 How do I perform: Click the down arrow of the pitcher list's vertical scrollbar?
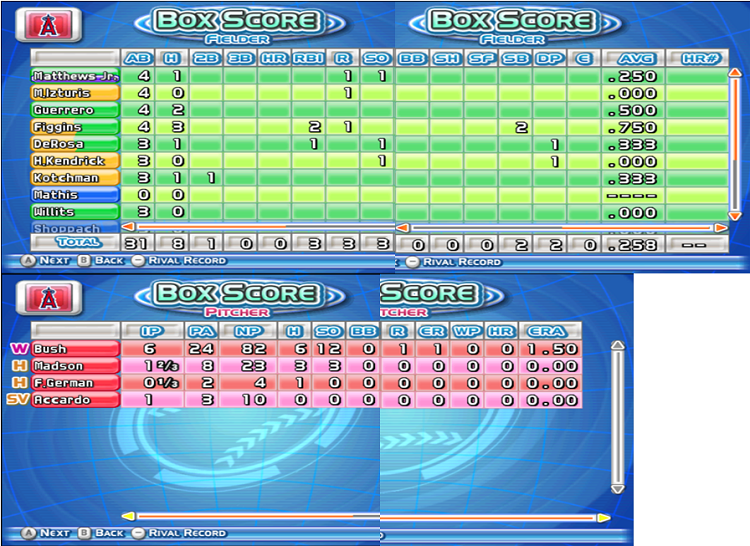pyautogui.click(x=618, y=489)
